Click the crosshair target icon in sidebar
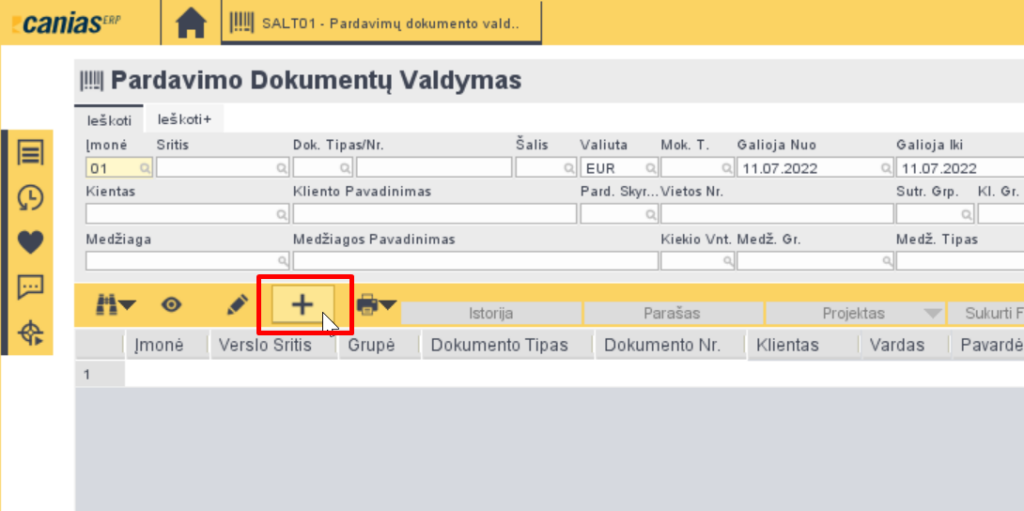Viewport: 1024px width, 511px height. point(31,334)
